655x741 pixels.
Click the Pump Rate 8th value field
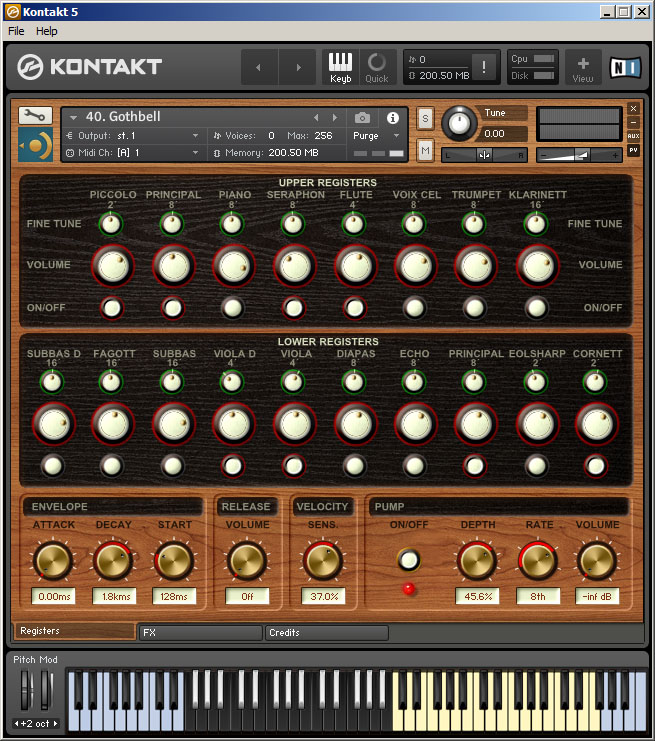click(538, 596)
